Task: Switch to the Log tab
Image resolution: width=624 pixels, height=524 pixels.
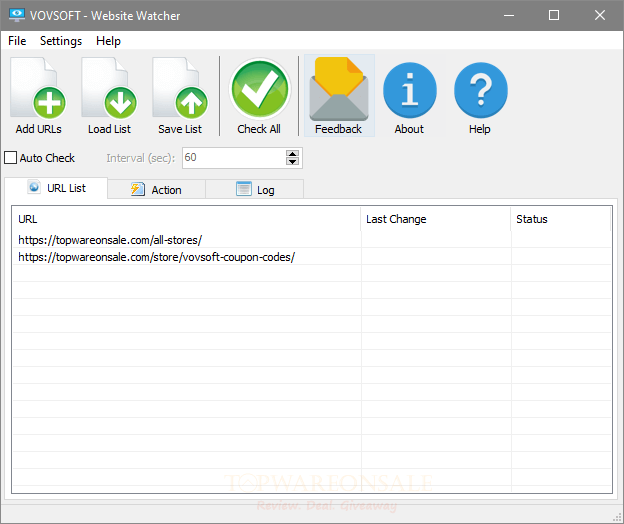Action: [x=255, y=189]
